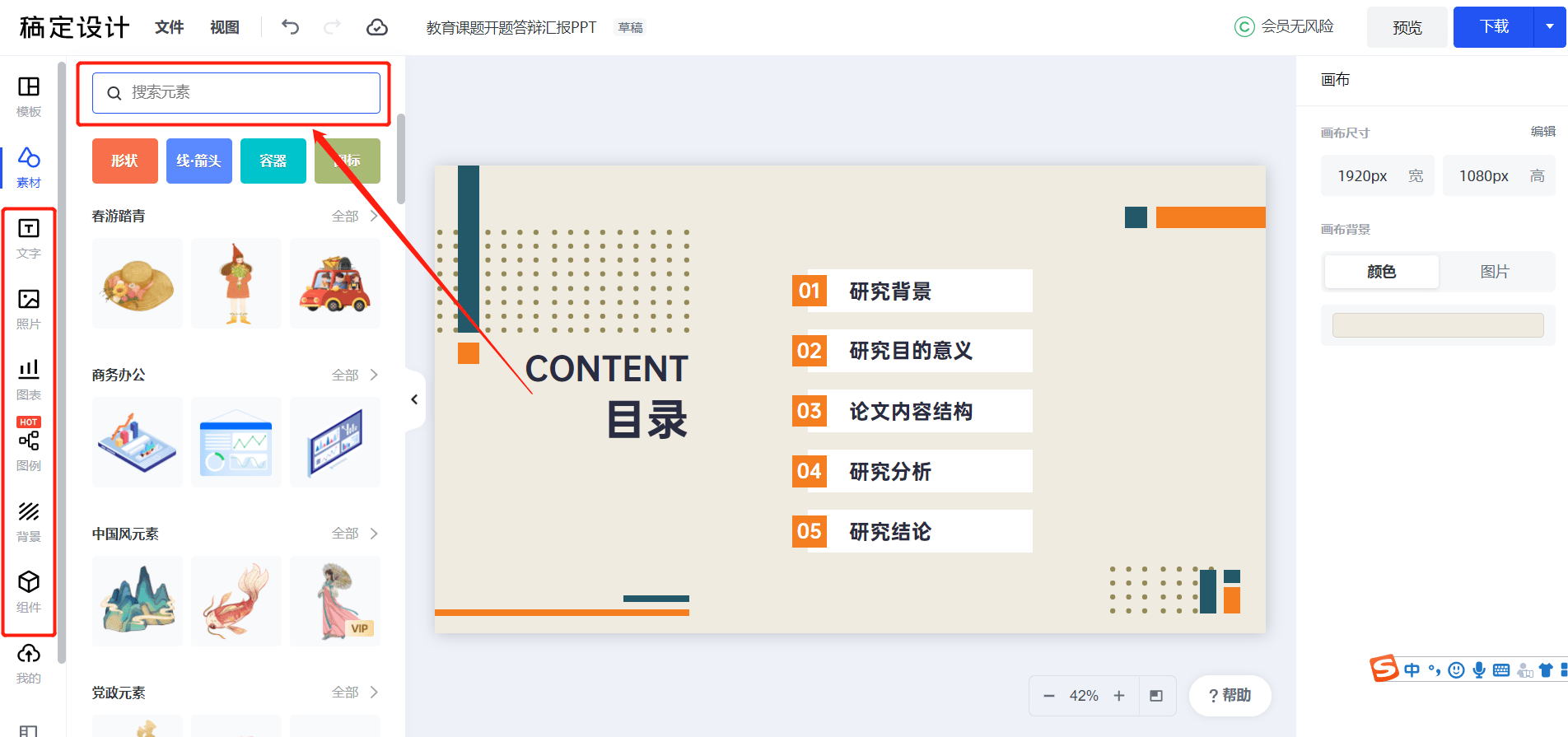The height and width of the screenshot is (737, 1568).
Task: Click the 研究结论 item on canvas
Action: click(890, 531)
